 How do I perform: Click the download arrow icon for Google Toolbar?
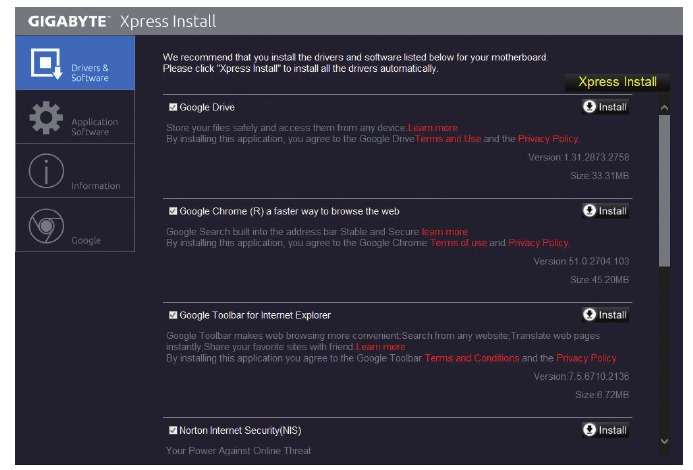(x=590, y=315)
